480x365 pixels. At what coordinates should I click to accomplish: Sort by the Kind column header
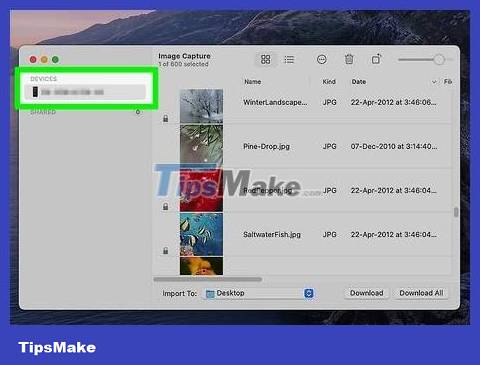click(329, 82)
